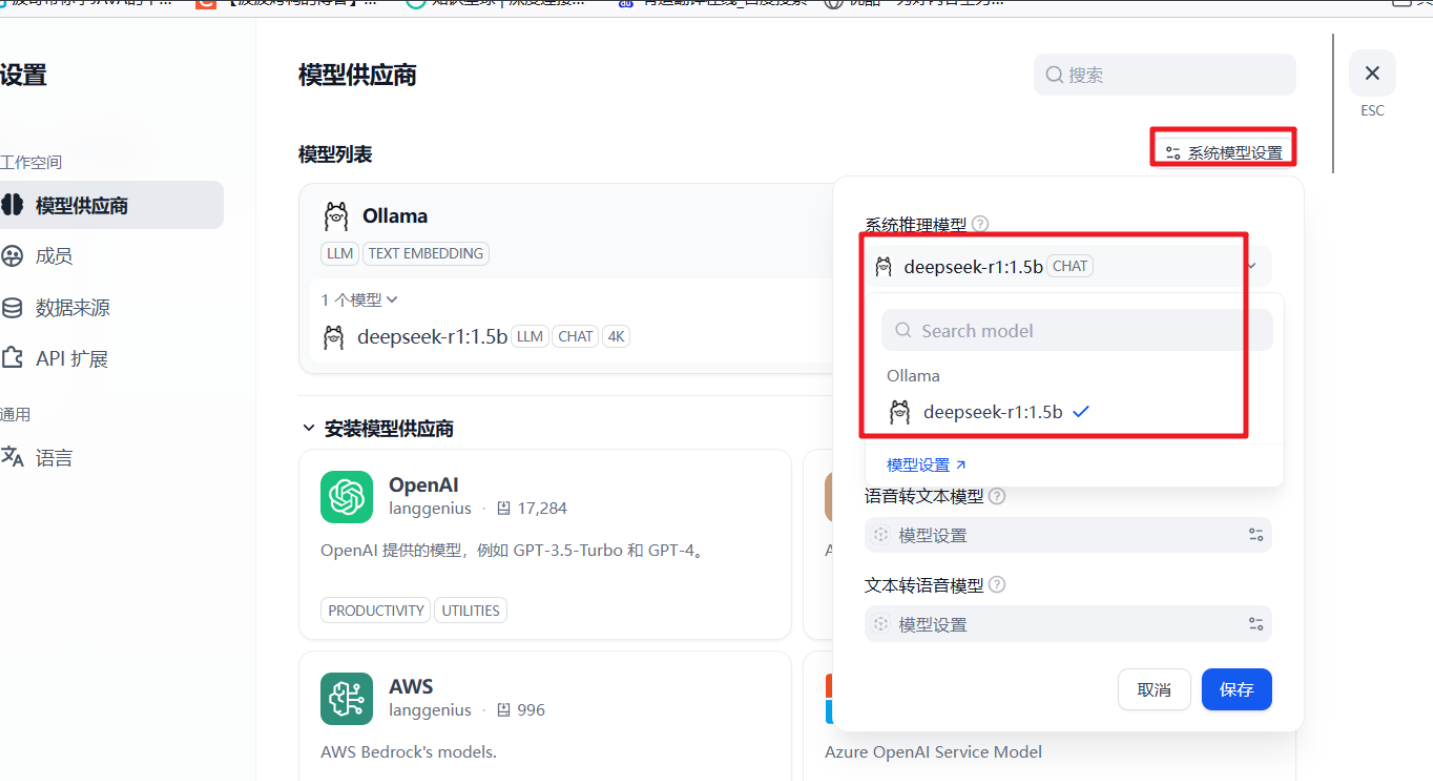Click the Ollama group label in dropdown
This screenshot has height=781, width=1433.
[x=913, y=376]
